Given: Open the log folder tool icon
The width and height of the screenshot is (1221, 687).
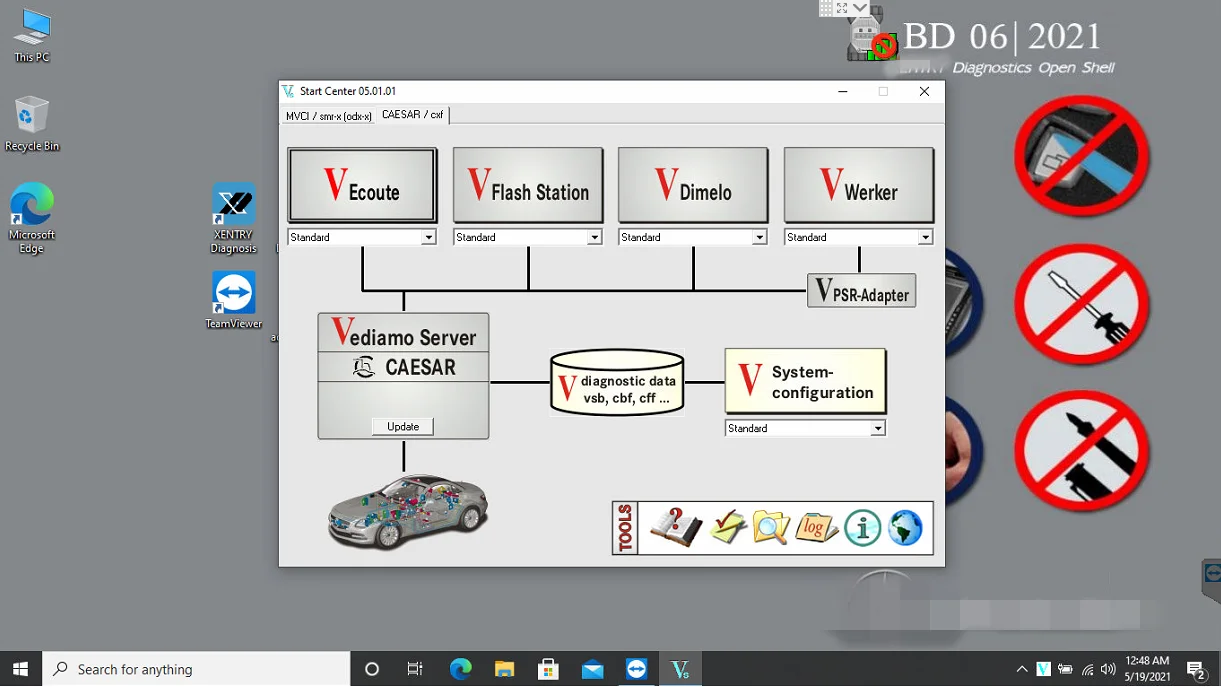Looking at the screenshot, I should [816, 527].
